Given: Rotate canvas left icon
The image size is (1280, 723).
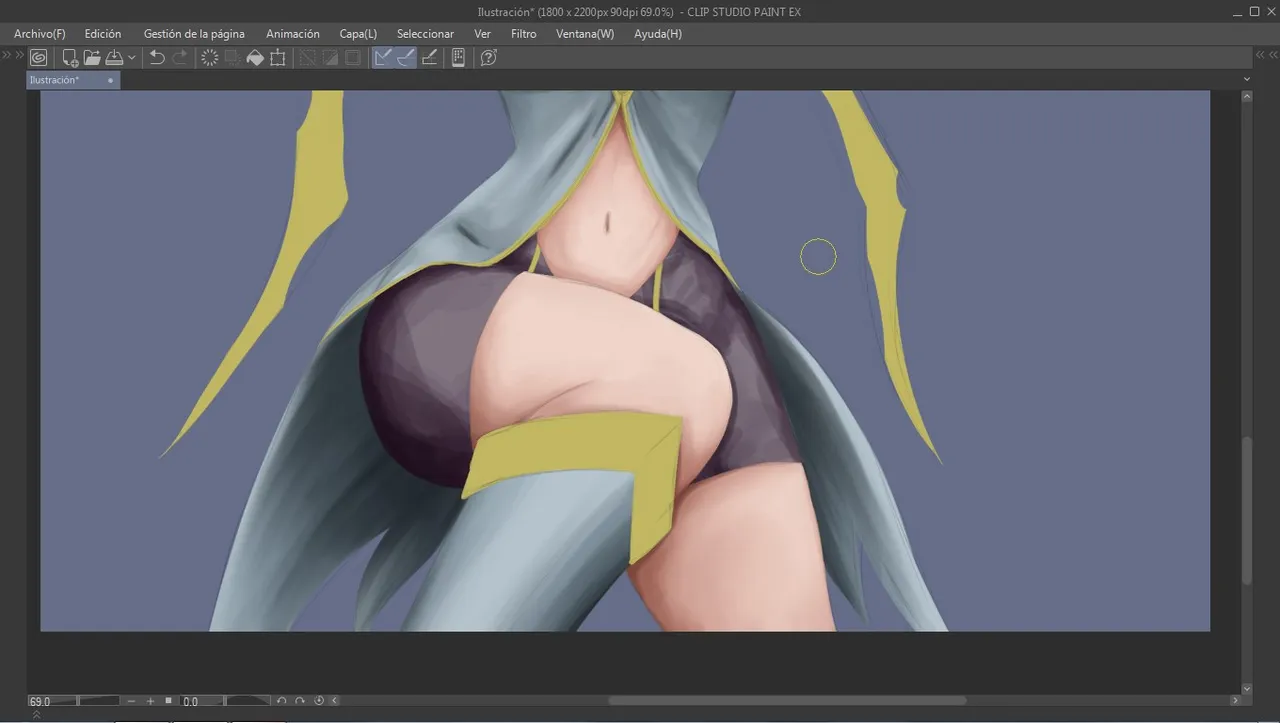Looking at the screenshot, I should tap(282, 701).
